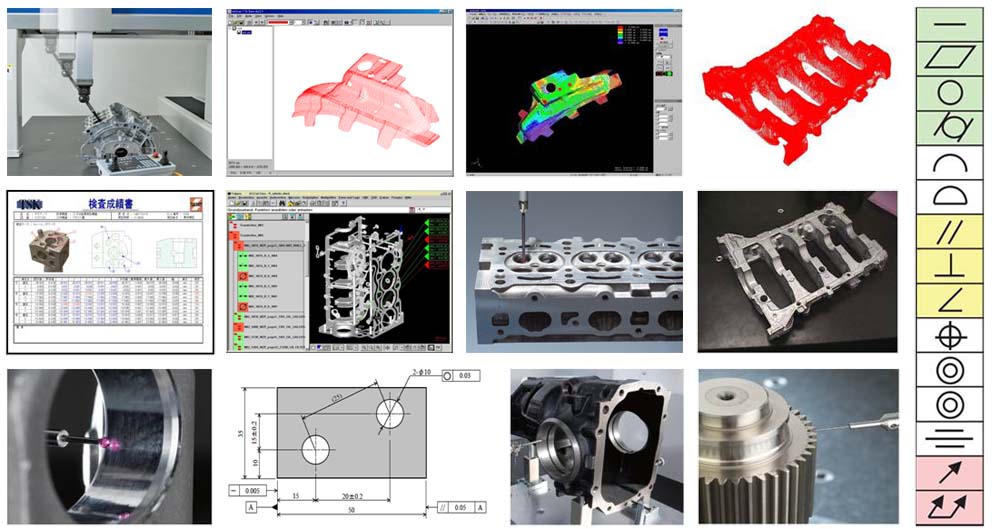Select the parallelism double-slash symbol
Image resolution: width=992 pixels, height=529 pixels.
coord(949,231)
